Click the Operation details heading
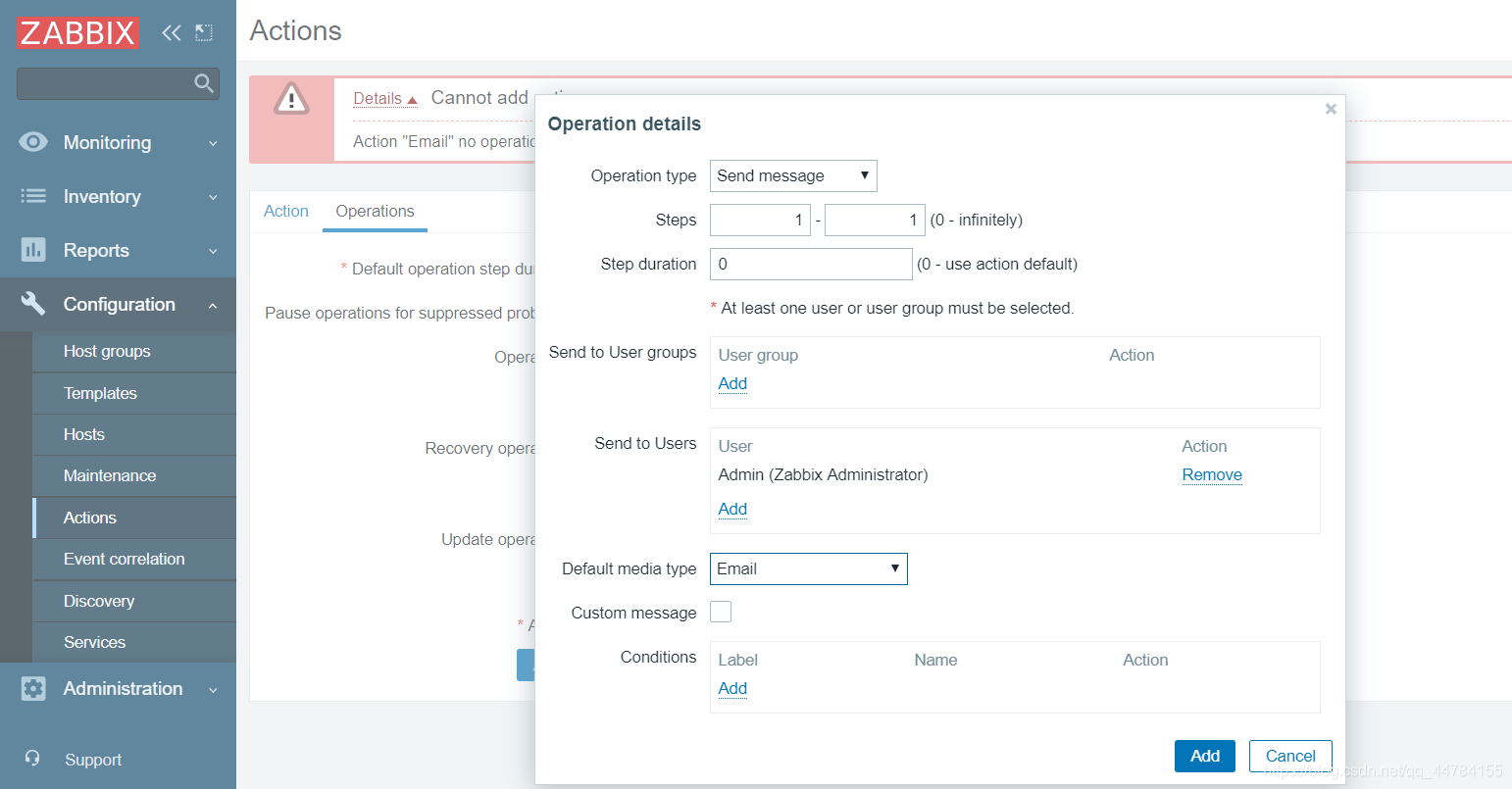The width and height of the screenshot is (1512, 789). pos(625,123)
